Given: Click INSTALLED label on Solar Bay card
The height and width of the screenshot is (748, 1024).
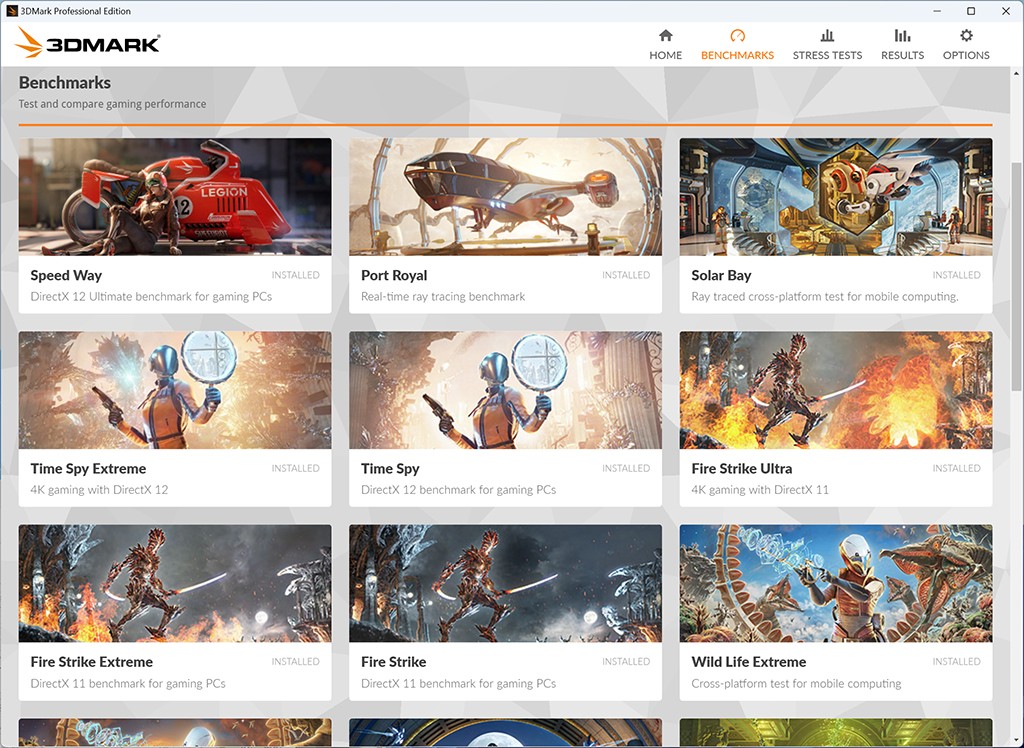Looking at the screenshot, I should pos(956,275).
